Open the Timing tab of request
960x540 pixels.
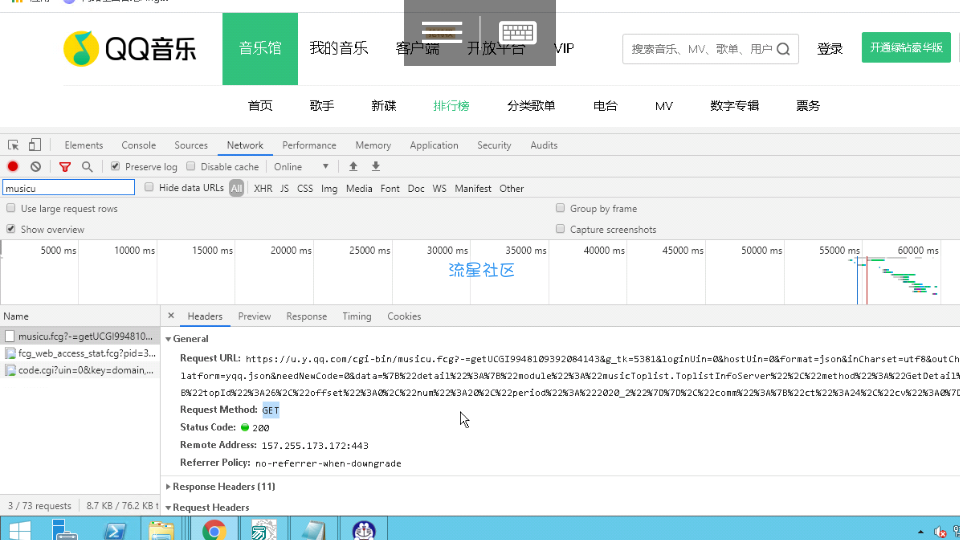(357, 317)
